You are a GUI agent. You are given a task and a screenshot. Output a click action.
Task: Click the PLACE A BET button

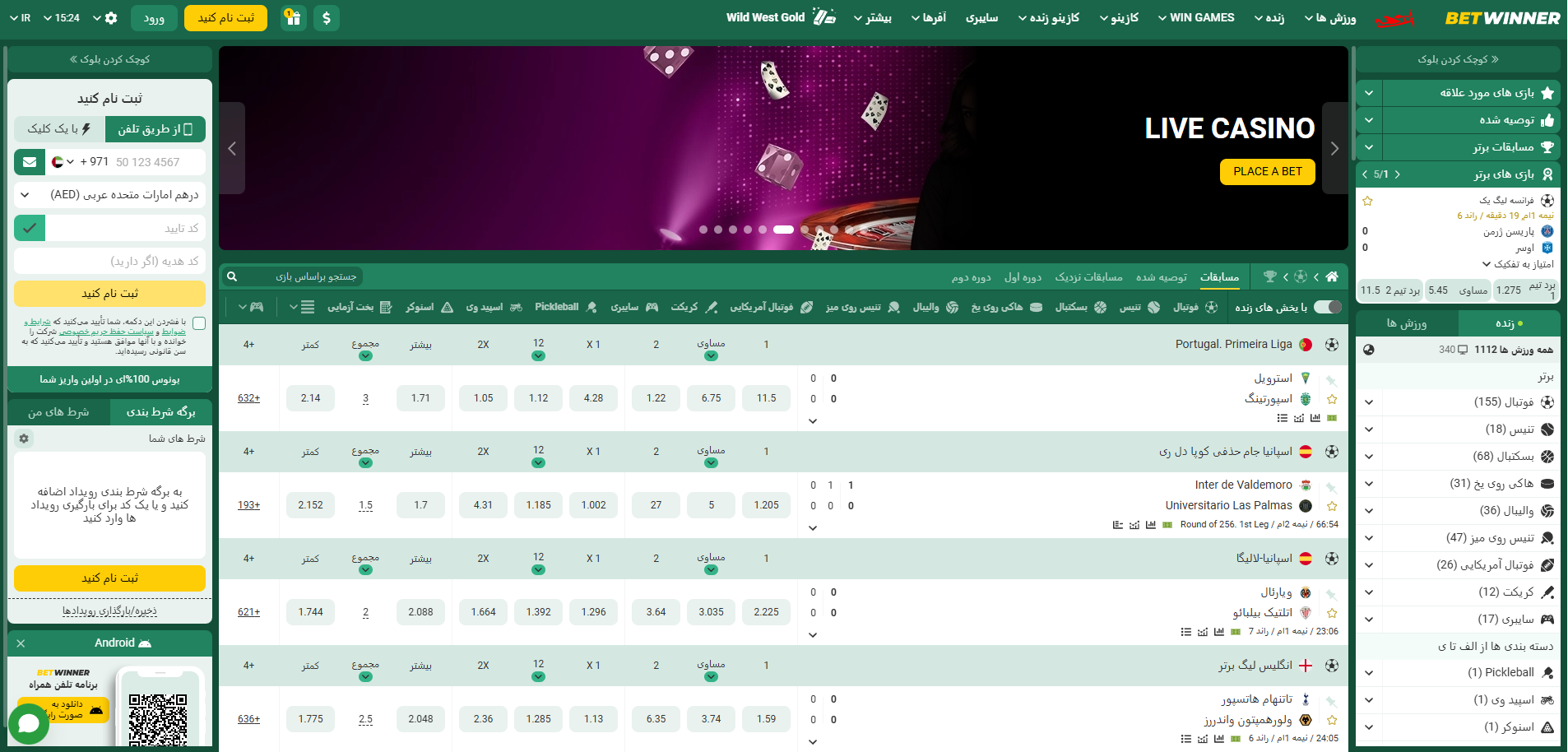pos(1267,171)
